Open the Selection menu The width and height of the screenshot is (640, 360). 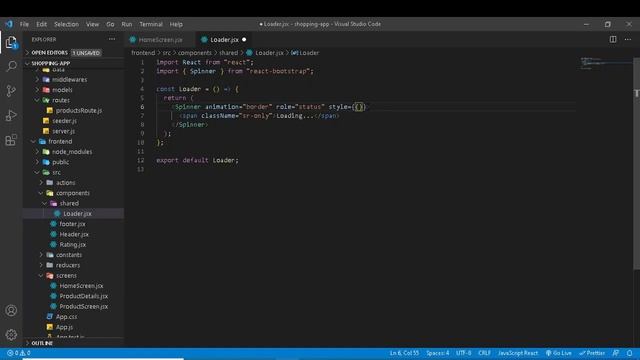tap(66, 24)
